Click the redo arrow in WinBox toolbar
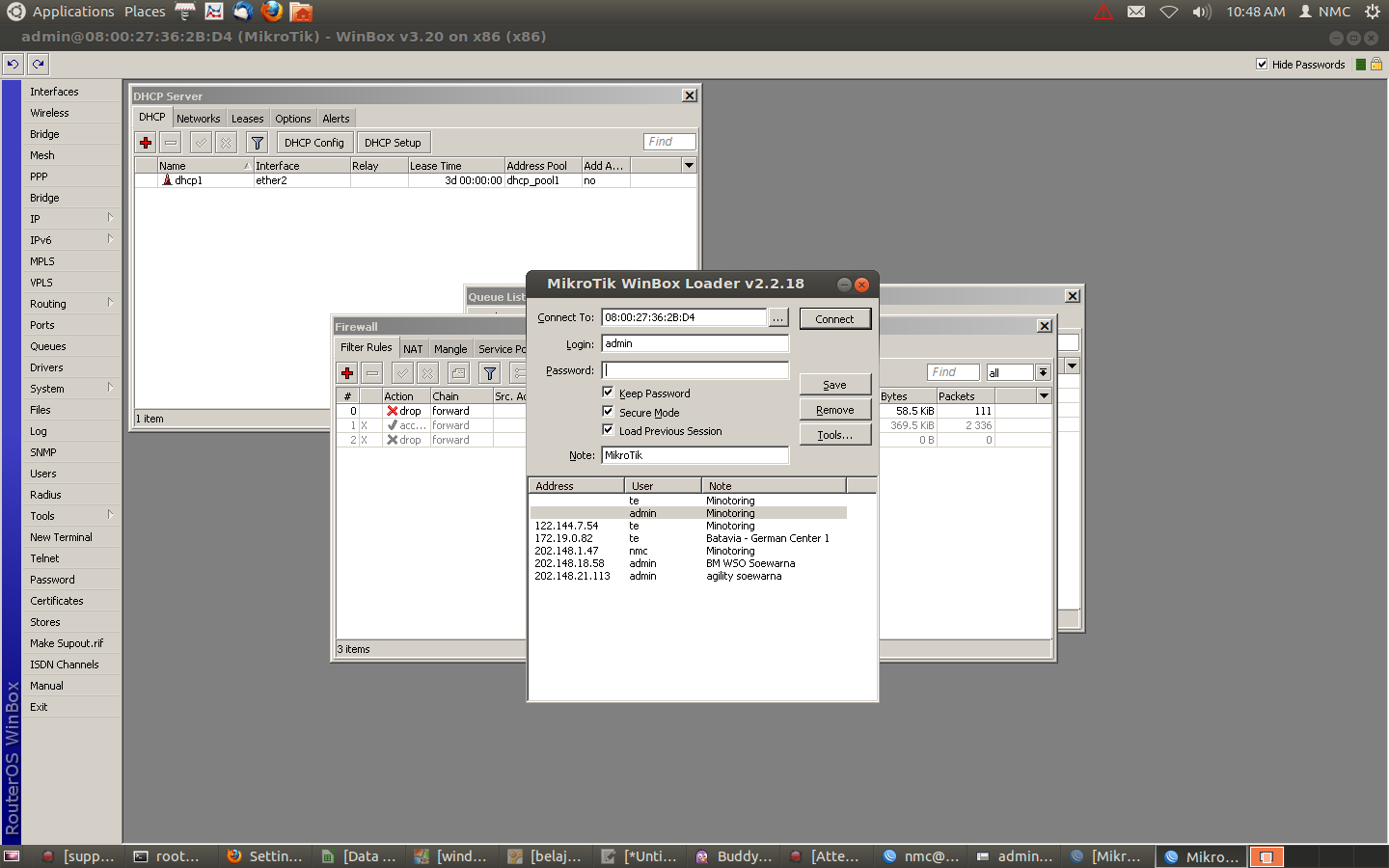The height and width of the screenshot is (868, 1389). click(38, 64)
